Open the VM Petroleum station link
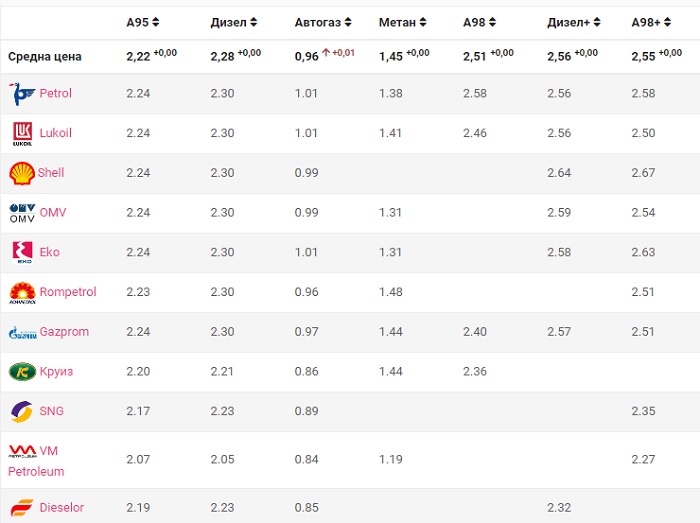This screenshot has height=523, width=700. coord(36,461)
